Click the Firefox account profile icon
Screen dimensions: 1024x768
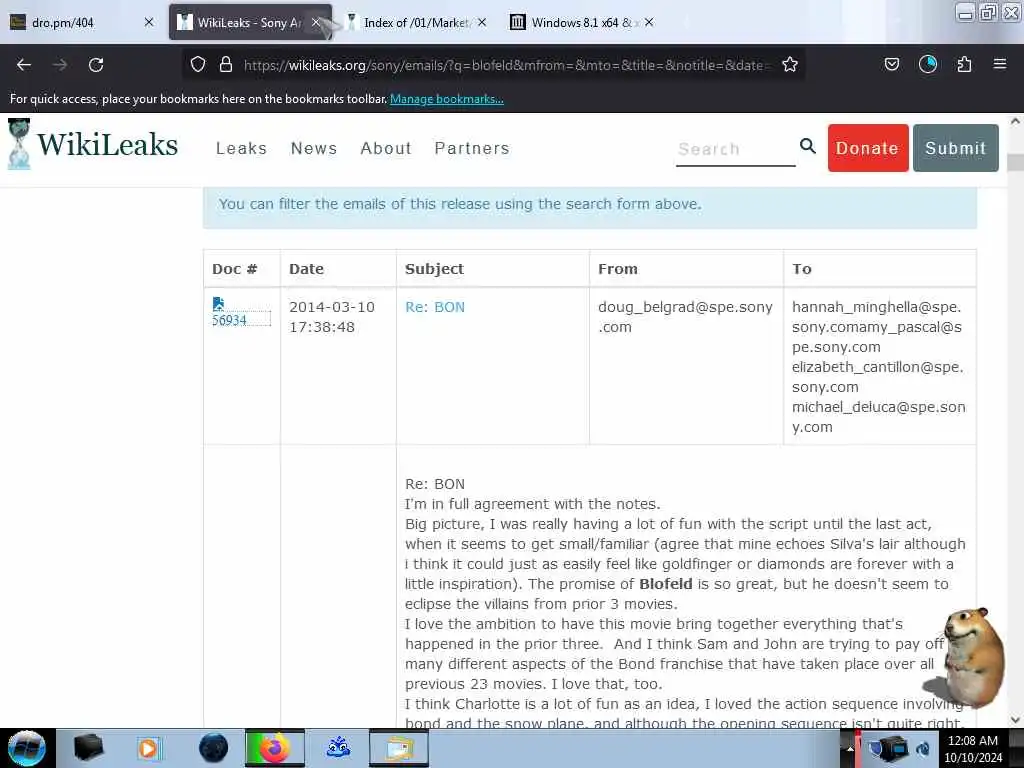coord(928,65)
